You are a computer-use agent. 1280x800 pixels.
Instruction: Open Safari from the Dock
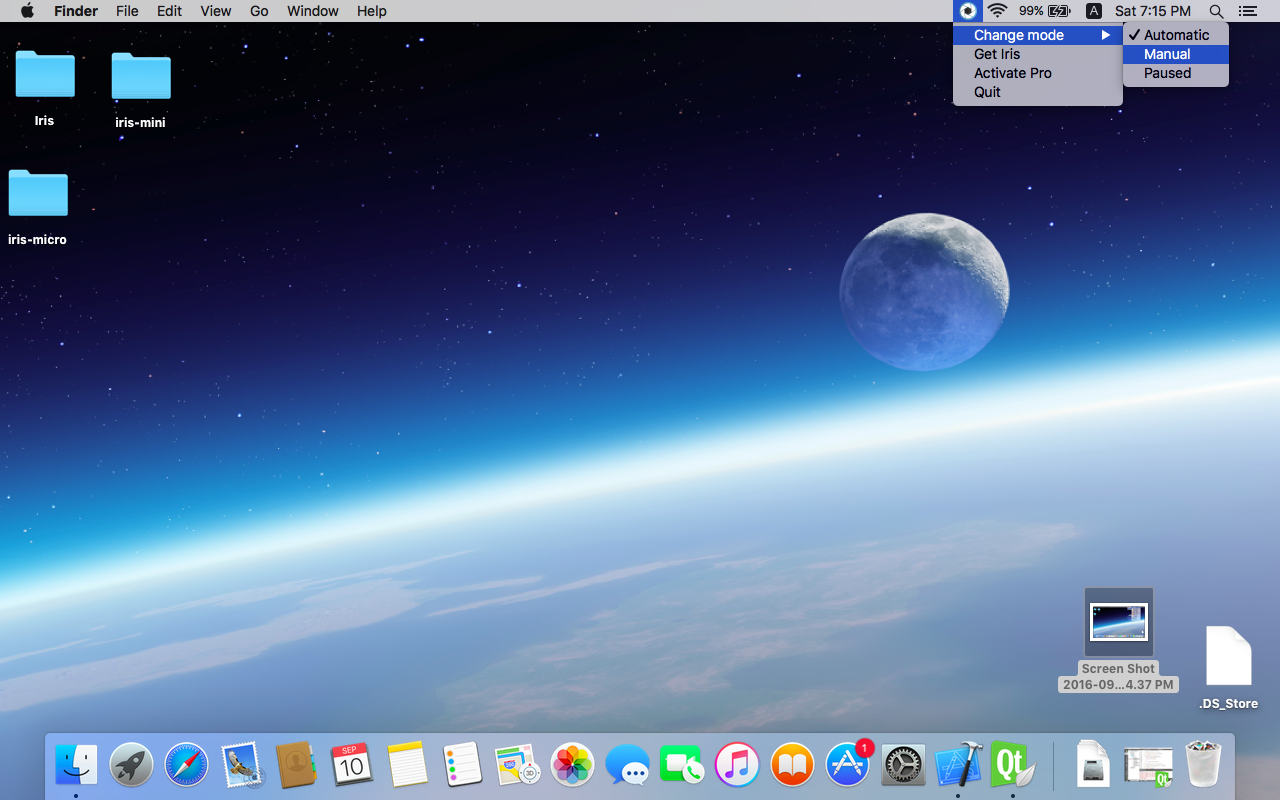186,766
